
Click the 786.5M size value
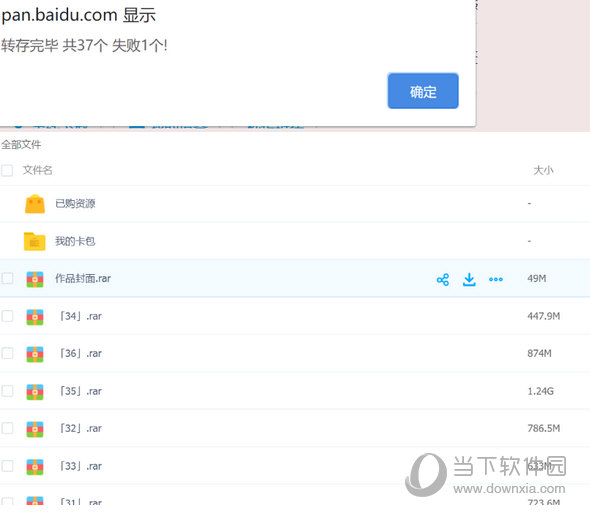(544, 428)
